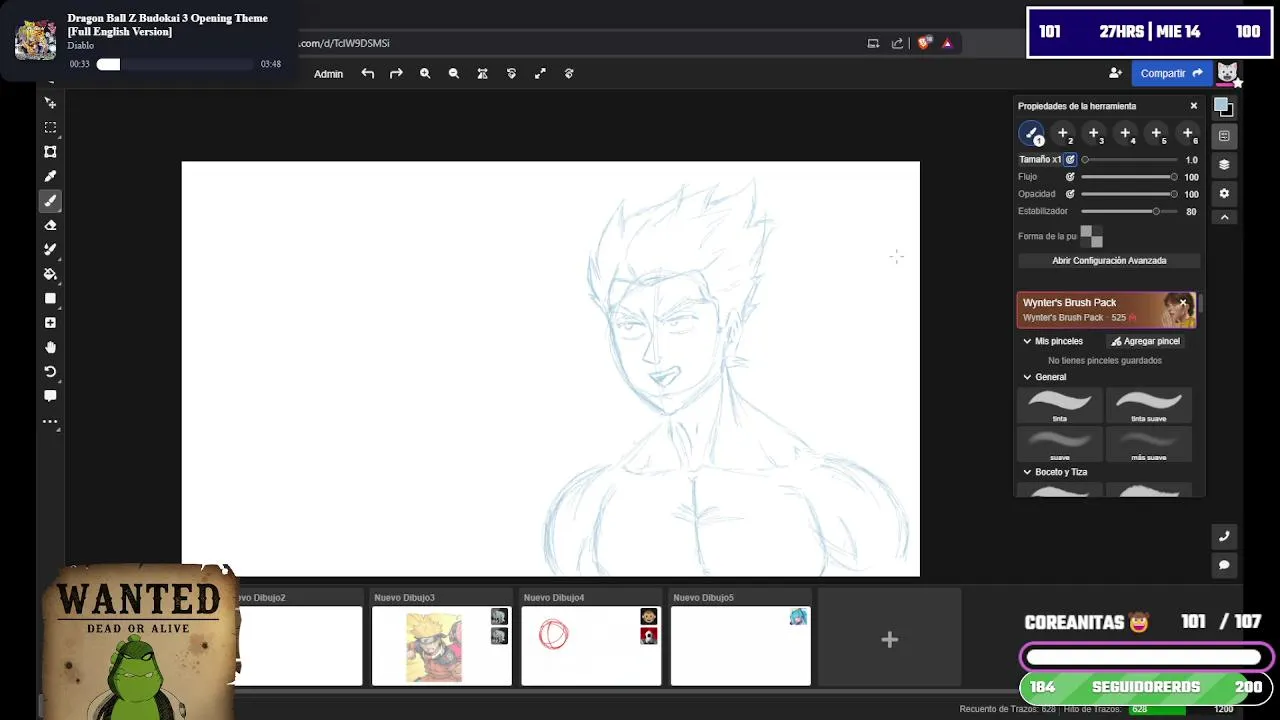Open the color picker swatch

click(1224, 106)
